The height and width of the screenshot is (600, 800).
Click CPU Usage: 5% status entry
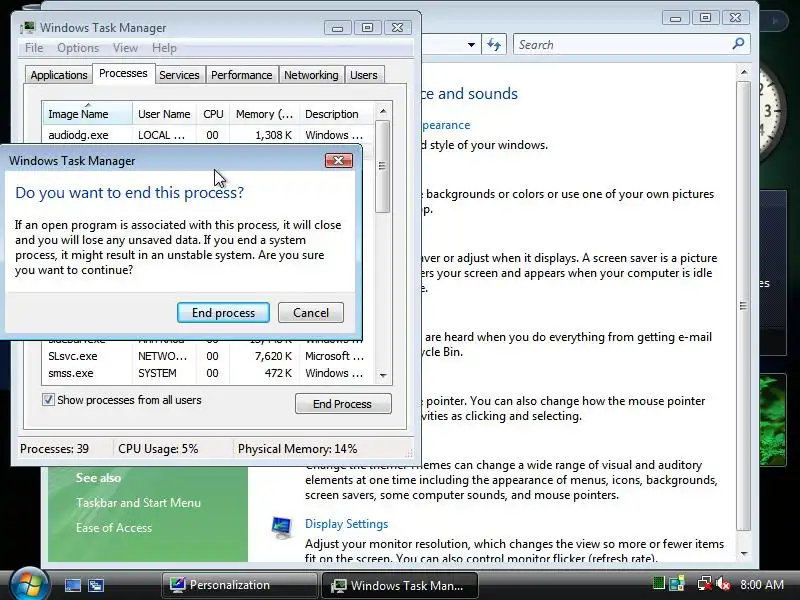pos(158,449)
